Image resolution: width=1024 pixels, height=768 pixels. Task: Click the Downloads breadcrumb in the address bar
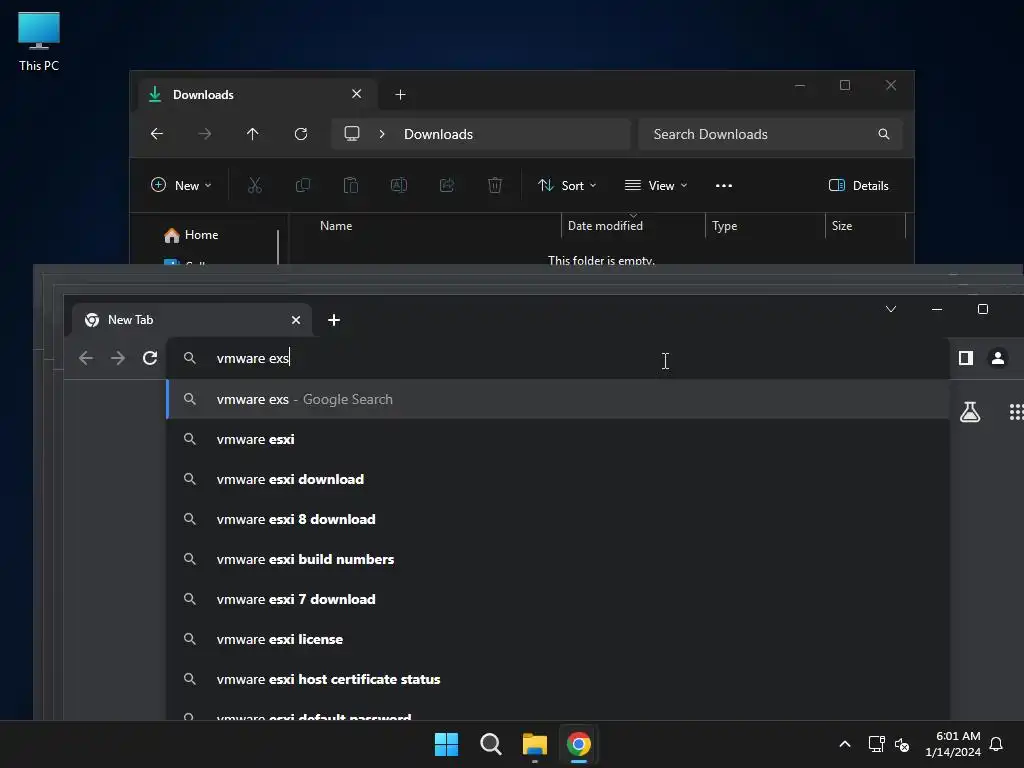coord(438,134)
